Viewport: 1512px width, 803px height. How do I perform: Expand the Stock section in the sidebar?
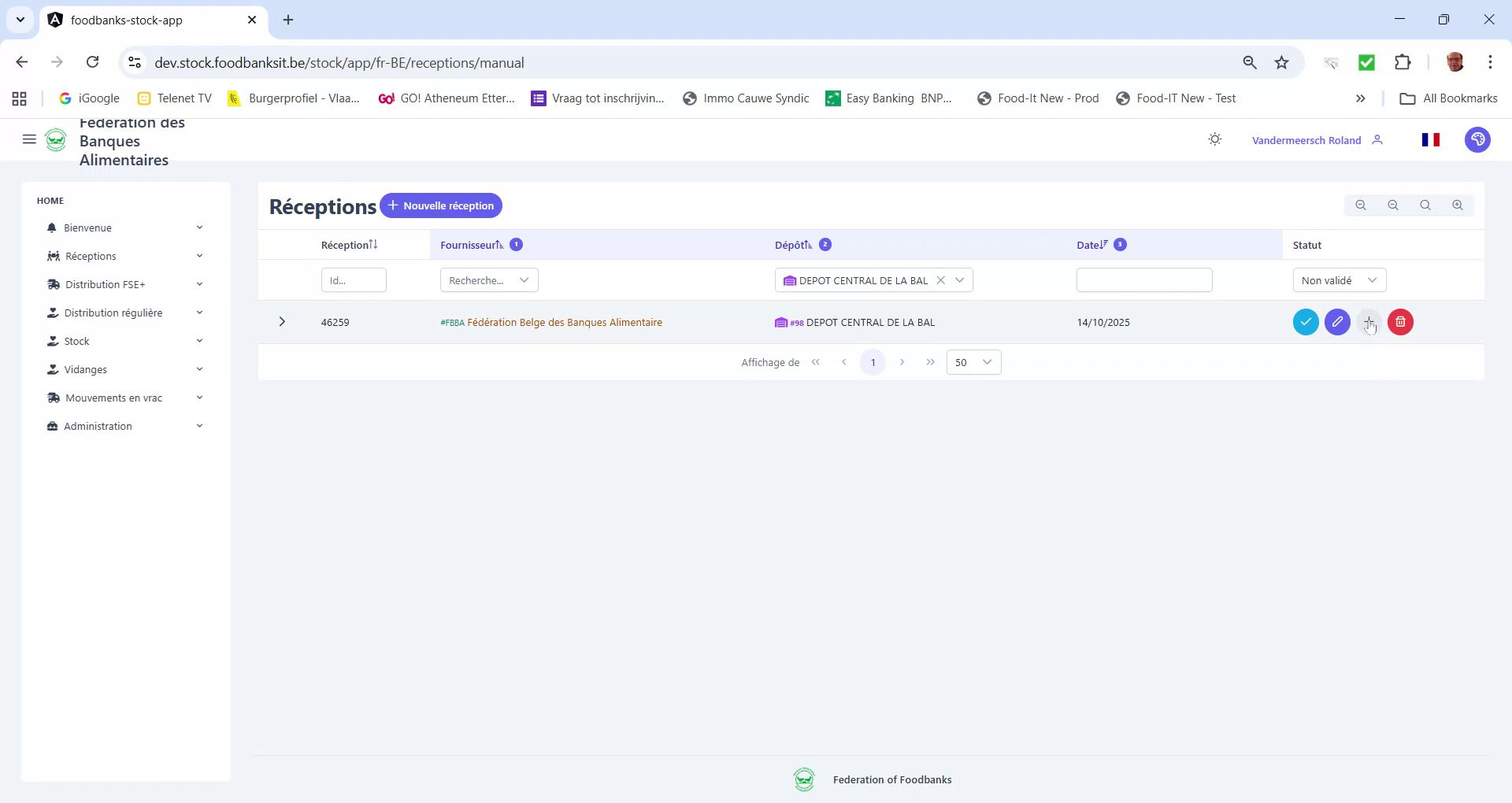point(76,341)
